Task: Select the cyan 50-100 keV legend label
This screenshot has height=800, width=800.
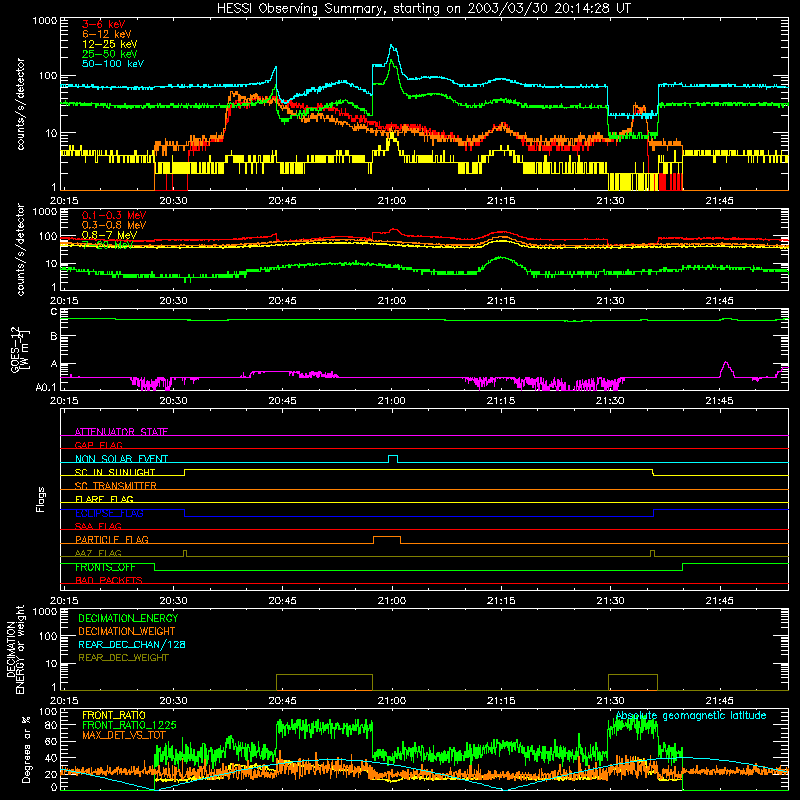Action: click(113, 63)
